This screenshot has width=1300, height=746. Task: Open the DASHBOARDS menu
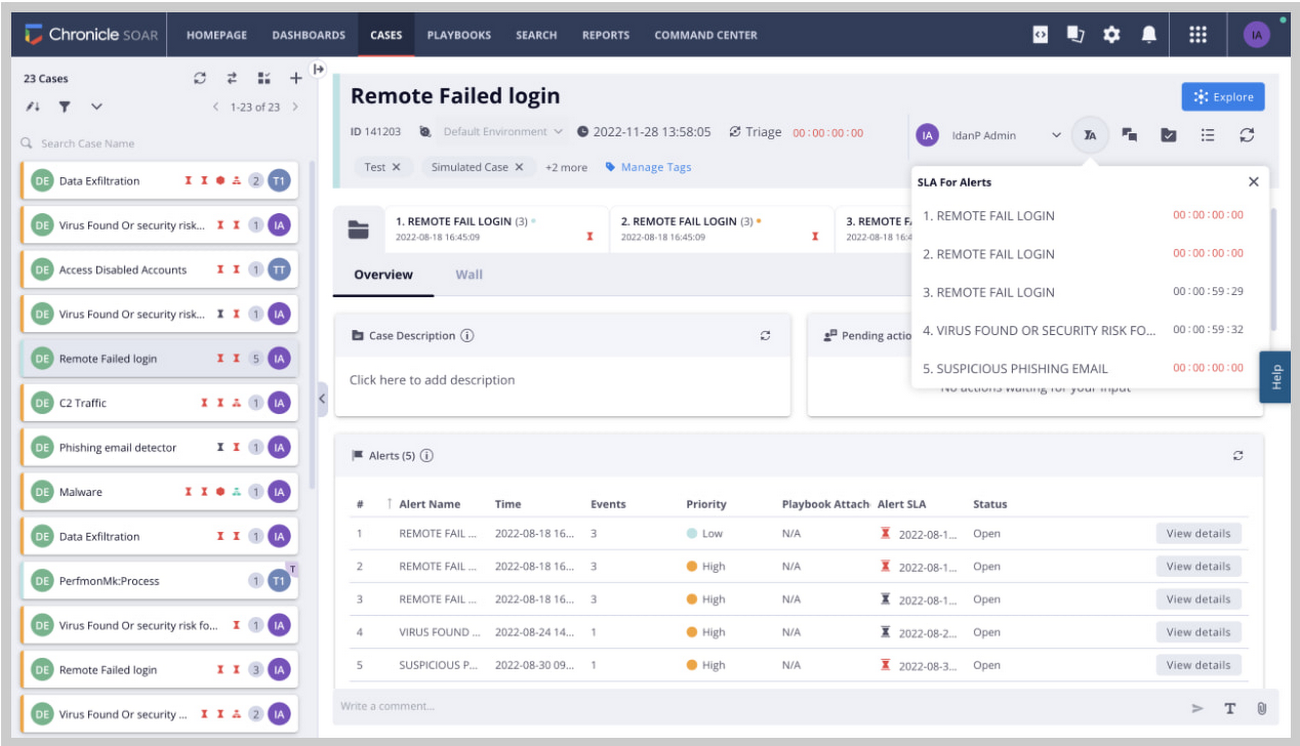[x=309, y=35]
